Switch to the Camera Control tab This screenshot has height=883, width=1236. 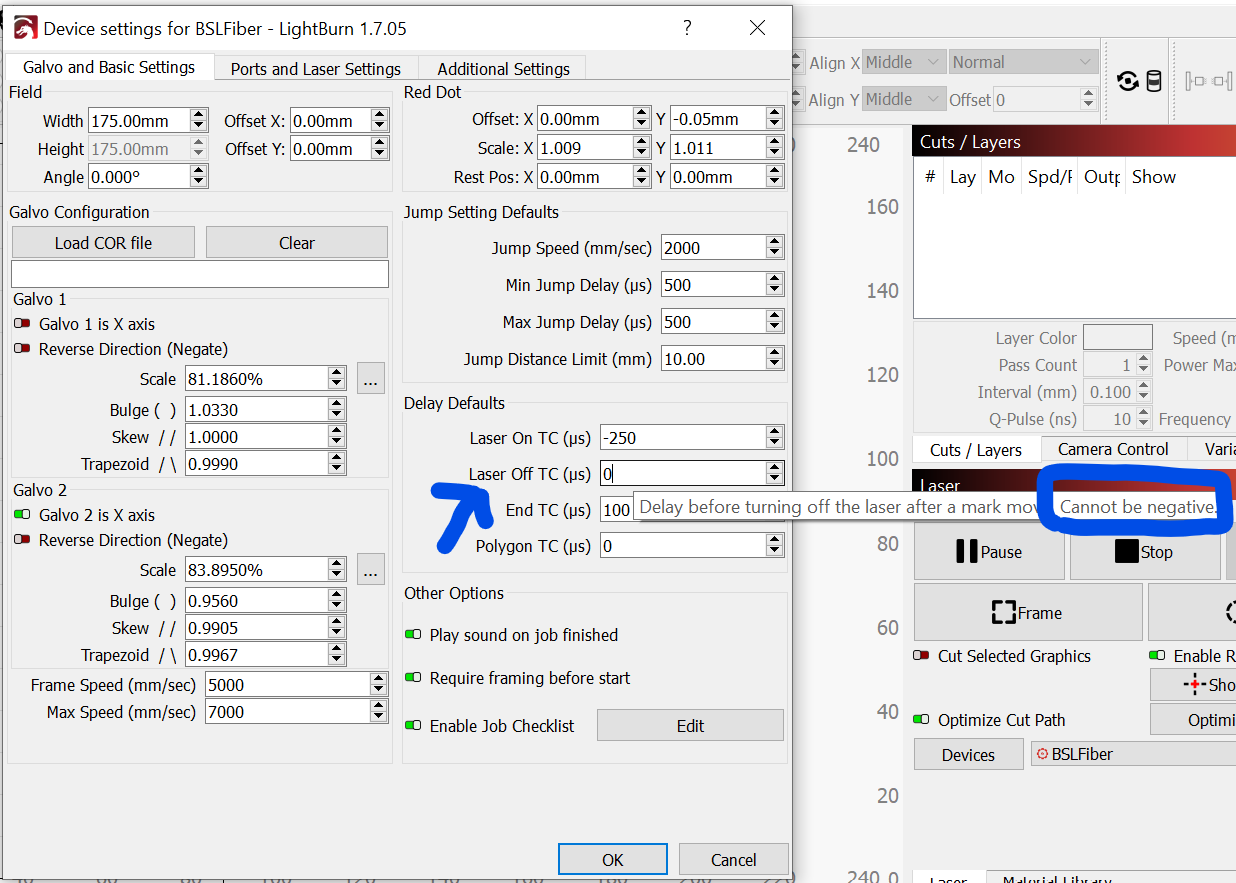pyautogui.click(x=1113, y=450)
